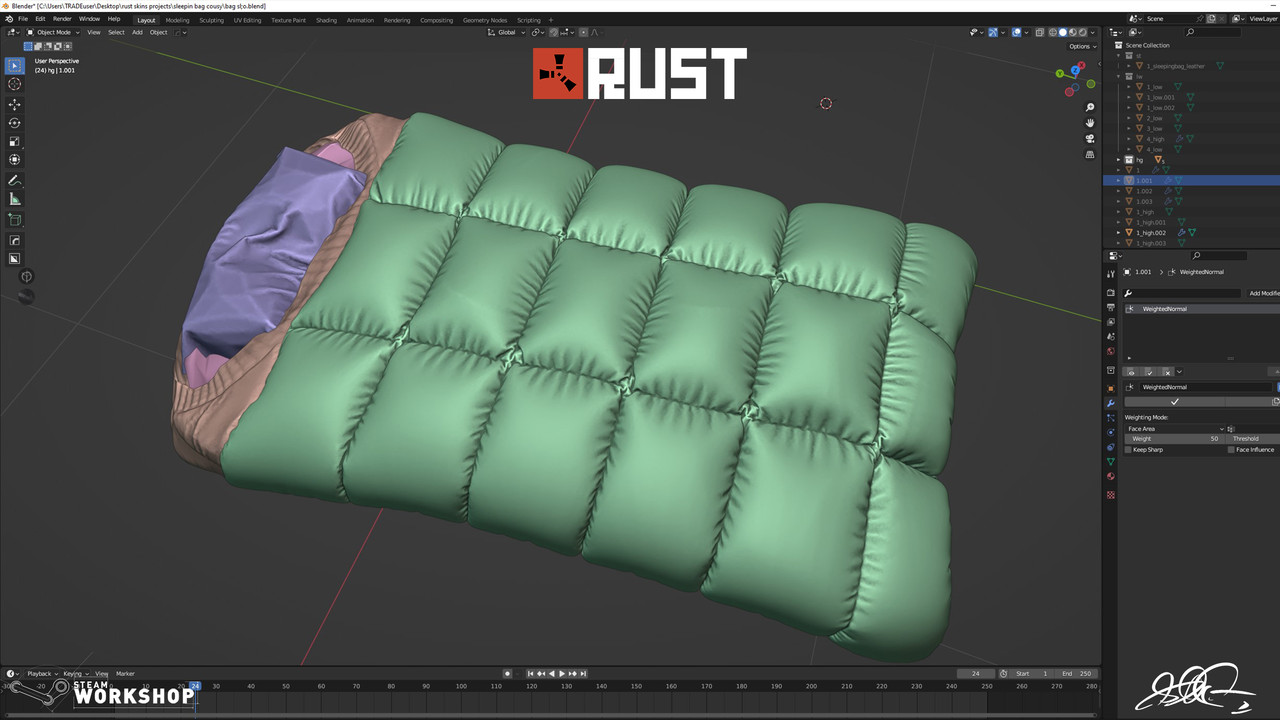This screenshot has height=720, width=1280.
Task: Switch to Sculpting workspace tab
Action: point(211,20)
